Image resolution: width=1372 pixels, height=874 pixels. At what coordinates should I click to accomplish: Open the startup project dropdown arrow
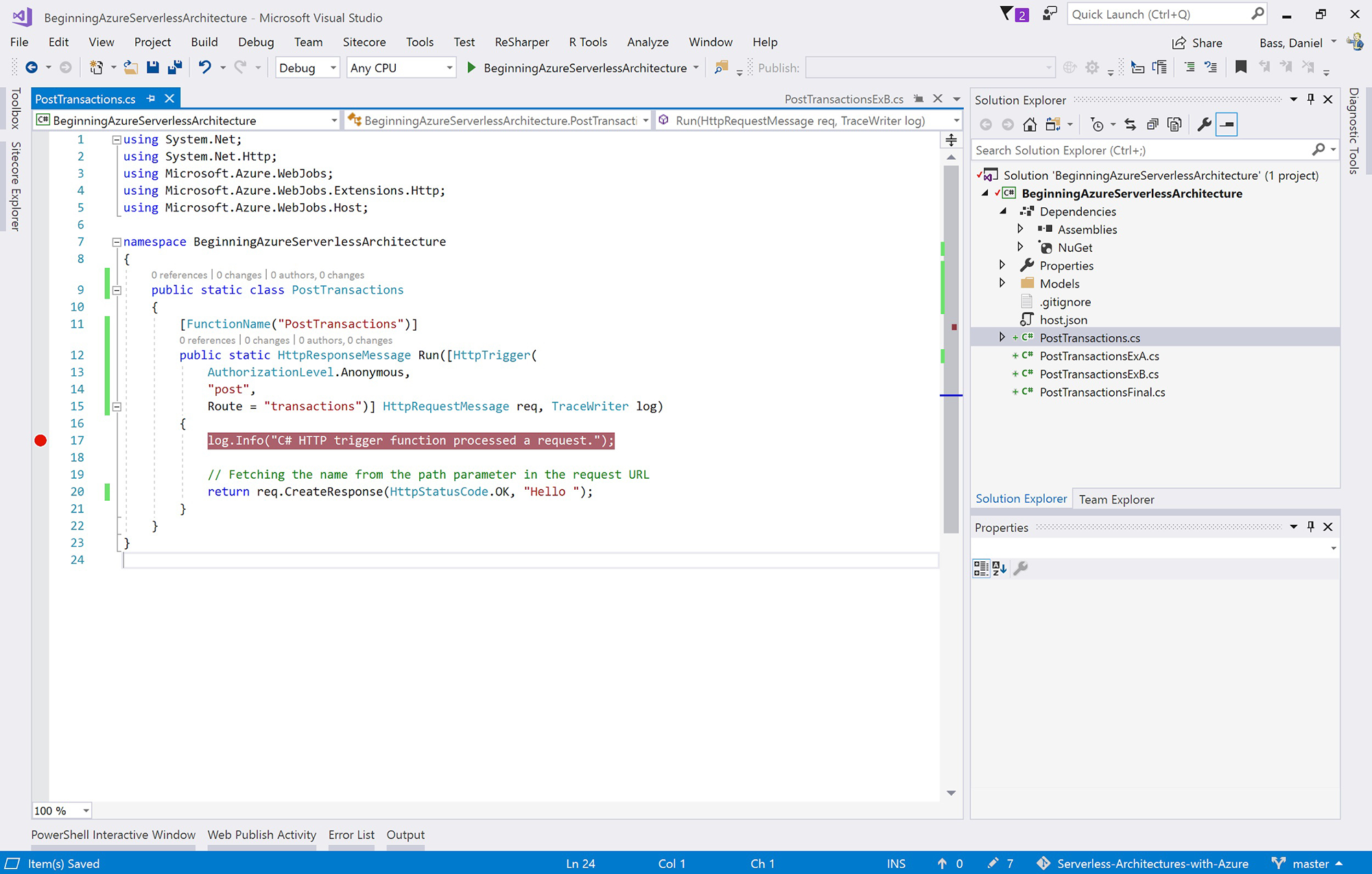click(696, 67)
